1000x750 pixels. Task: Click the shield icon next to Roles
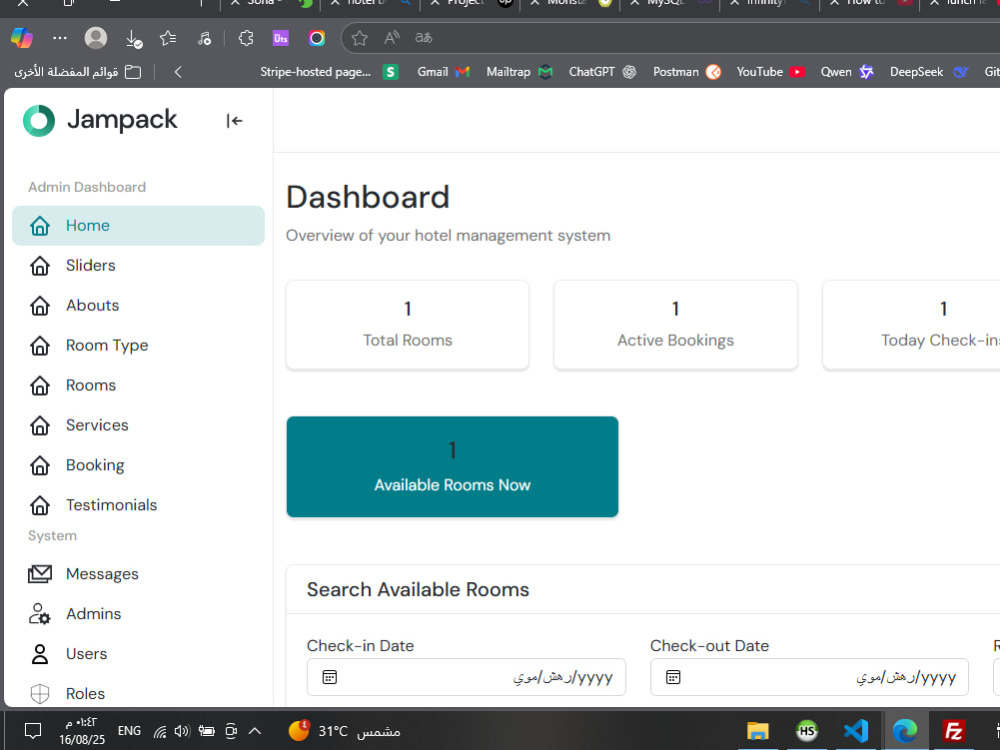(40, 693)
